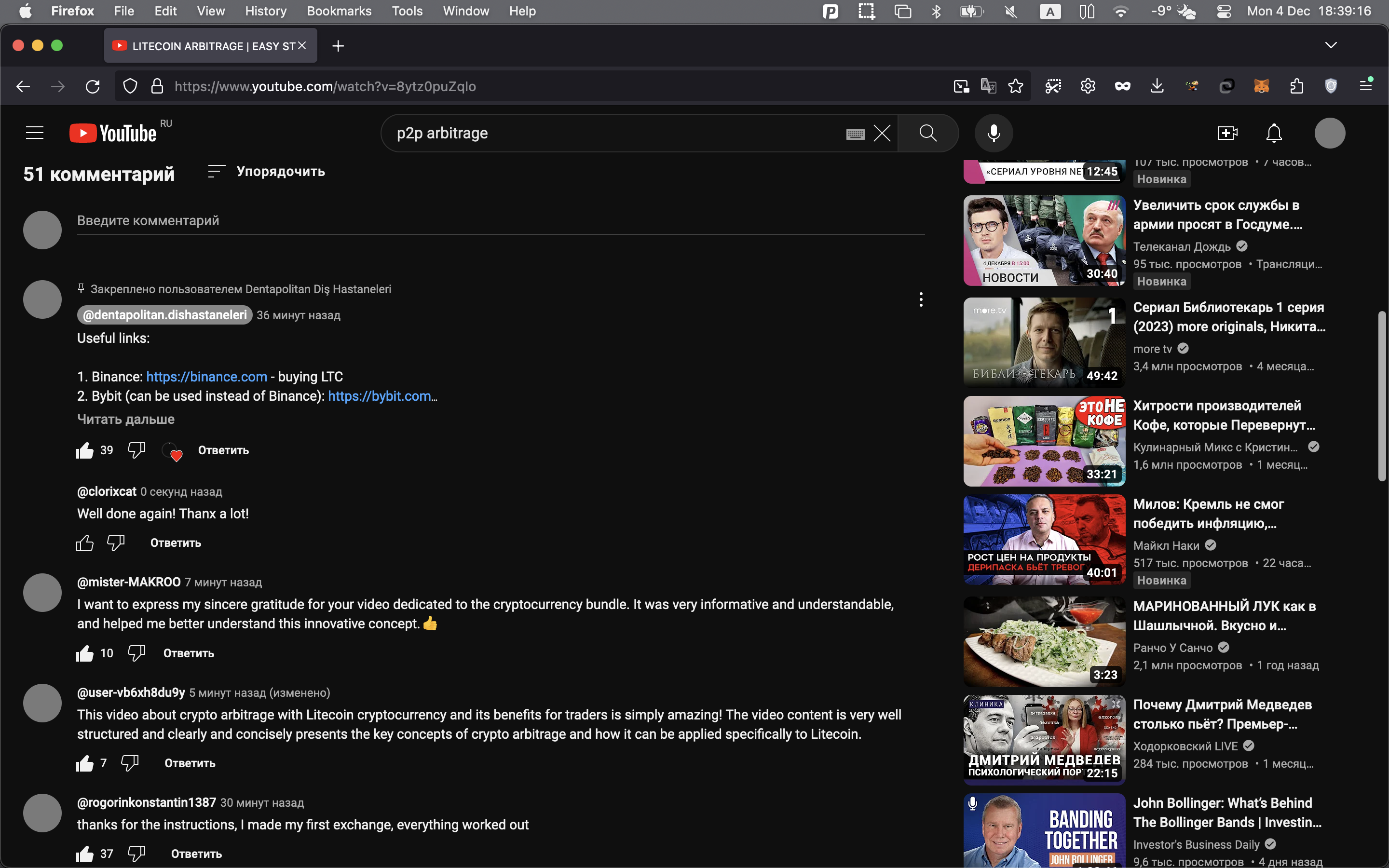Viewport: 1389px width, 868px height.
Task: Click the search magnifier button
Action: 927,133
